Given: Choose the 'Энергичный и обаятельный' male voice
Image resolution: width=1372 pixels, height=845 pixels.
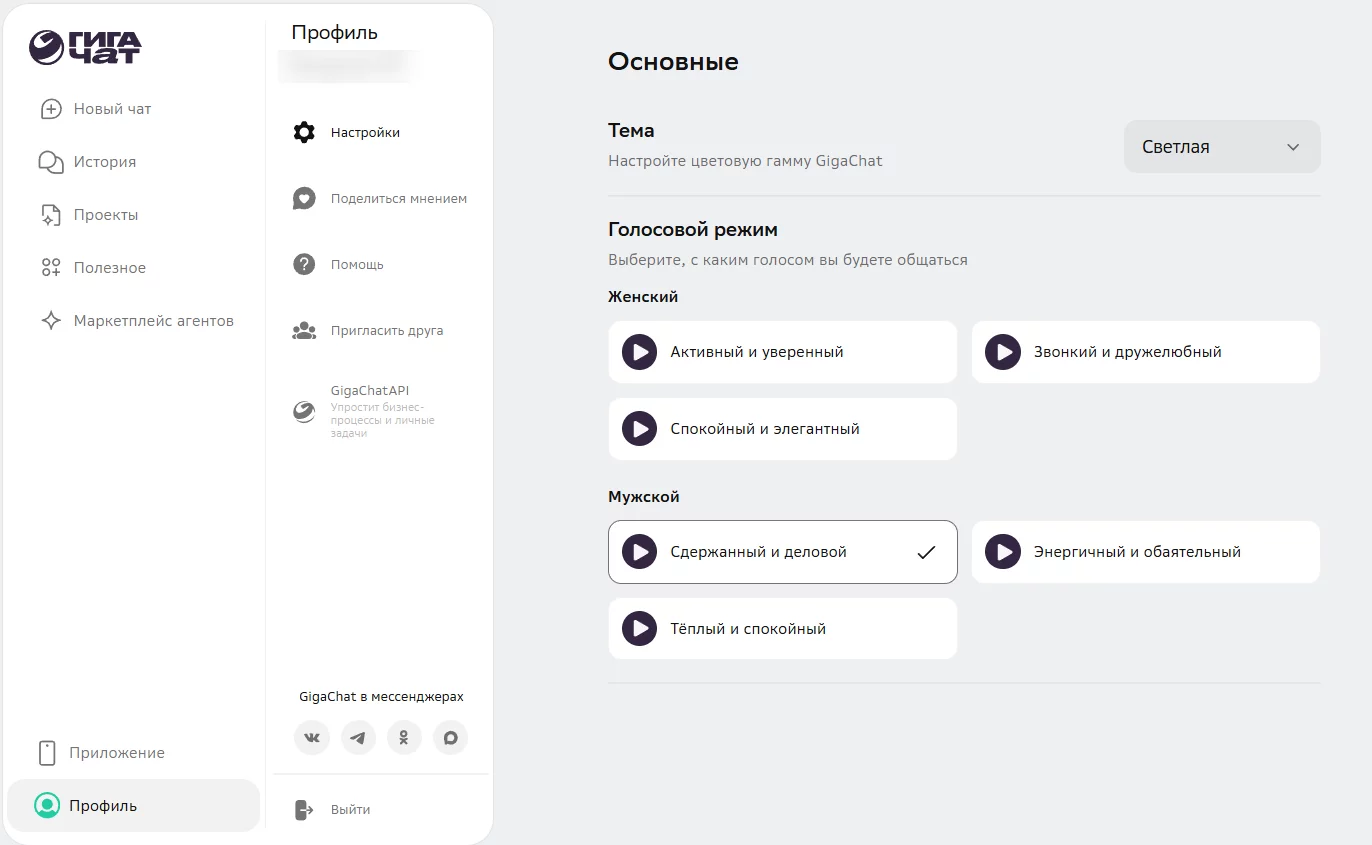Looking at the screenshot, I should tap(1145, 552).
